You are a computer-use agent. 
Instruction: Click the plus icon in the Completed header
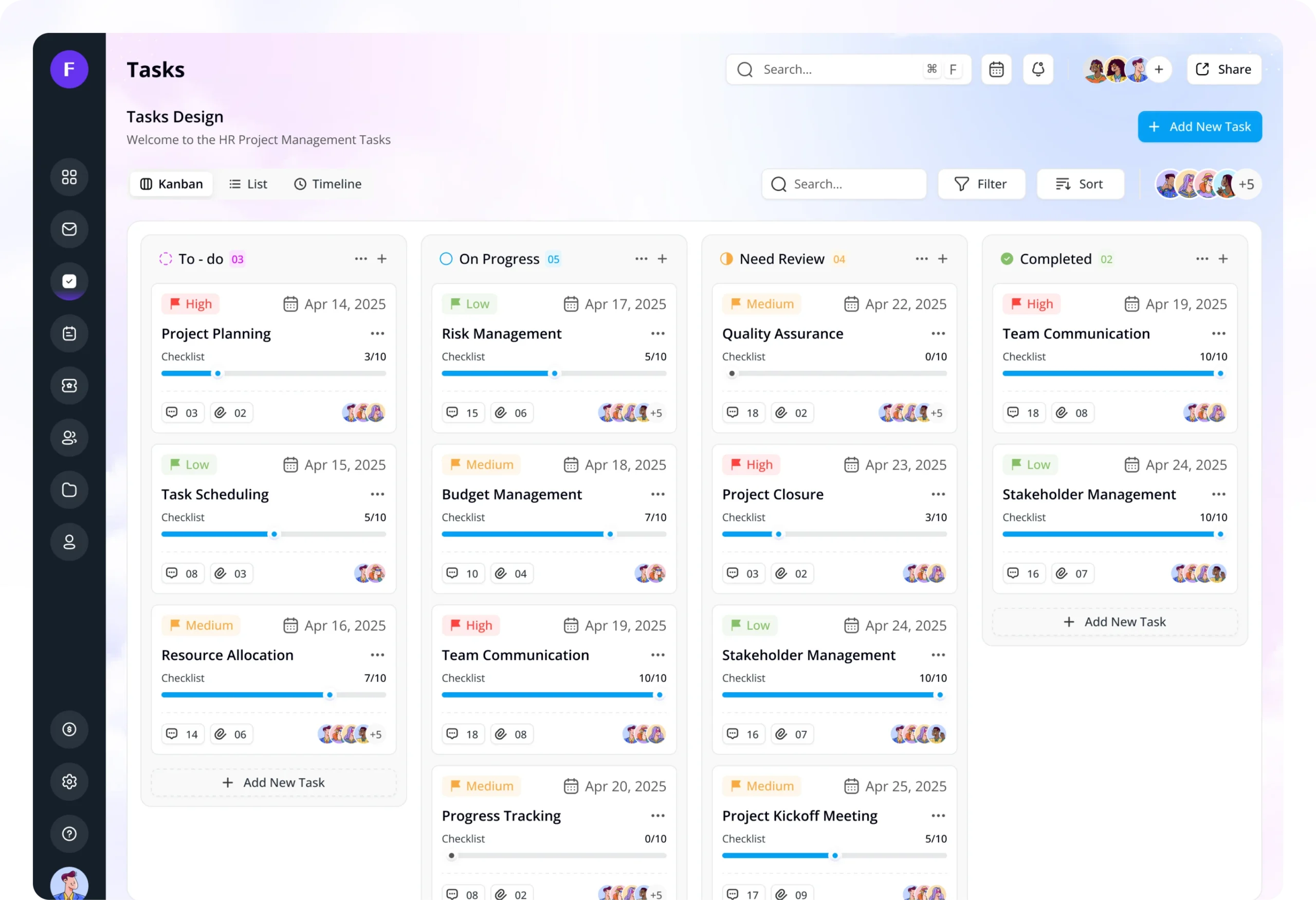pos(1223,259)
